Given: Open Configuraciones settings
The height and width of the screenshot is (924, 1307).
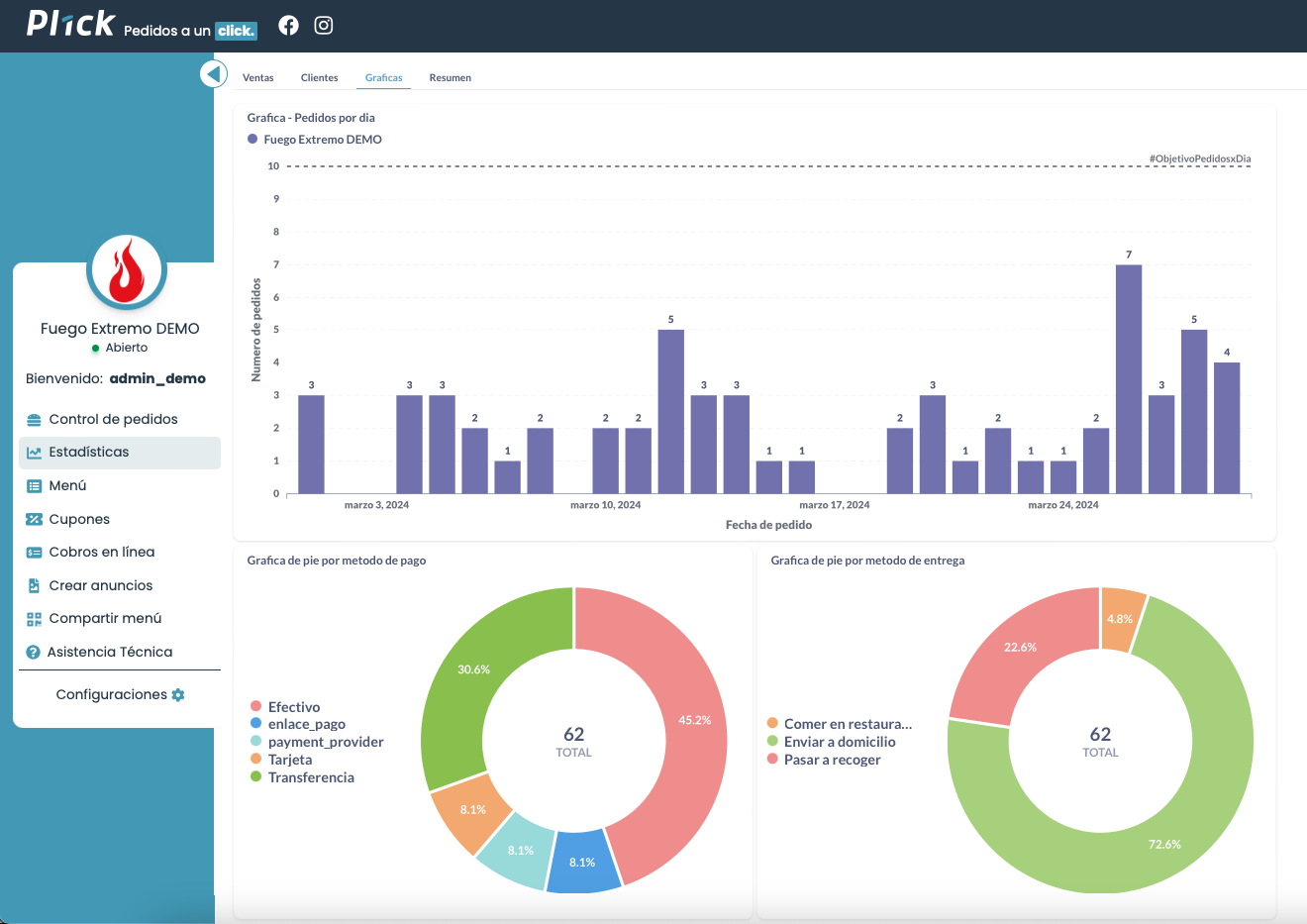Looking at the screenshot, I should coord(120,695).
